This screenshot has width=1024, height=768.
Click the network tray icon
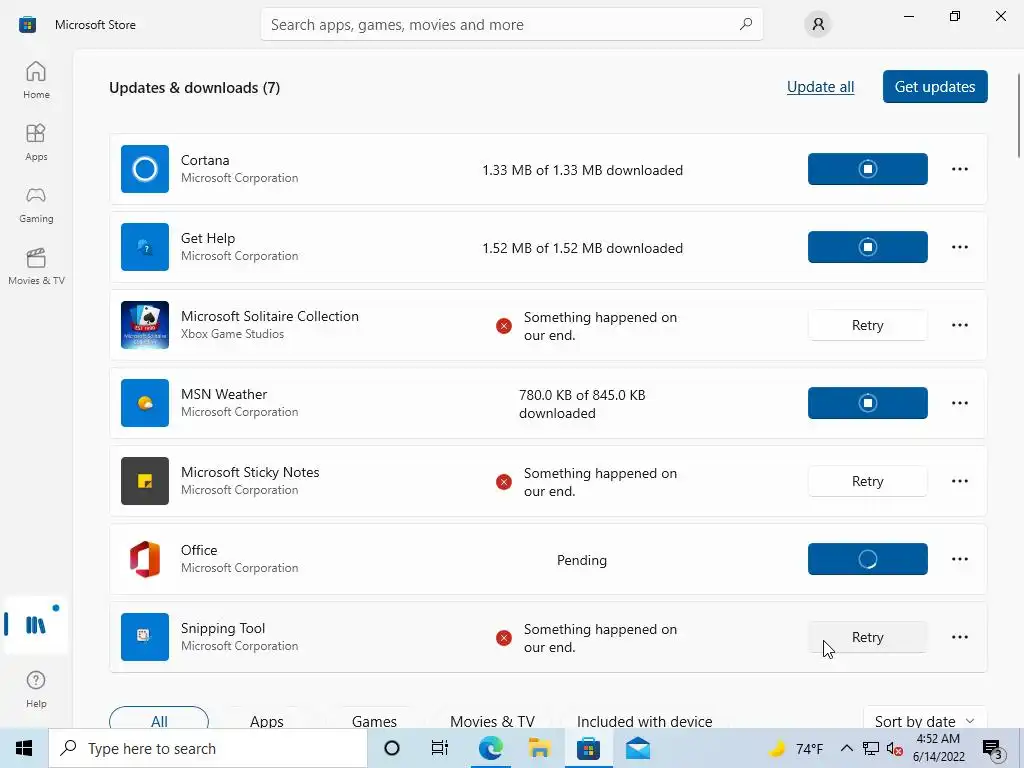(x=871, y=748)
